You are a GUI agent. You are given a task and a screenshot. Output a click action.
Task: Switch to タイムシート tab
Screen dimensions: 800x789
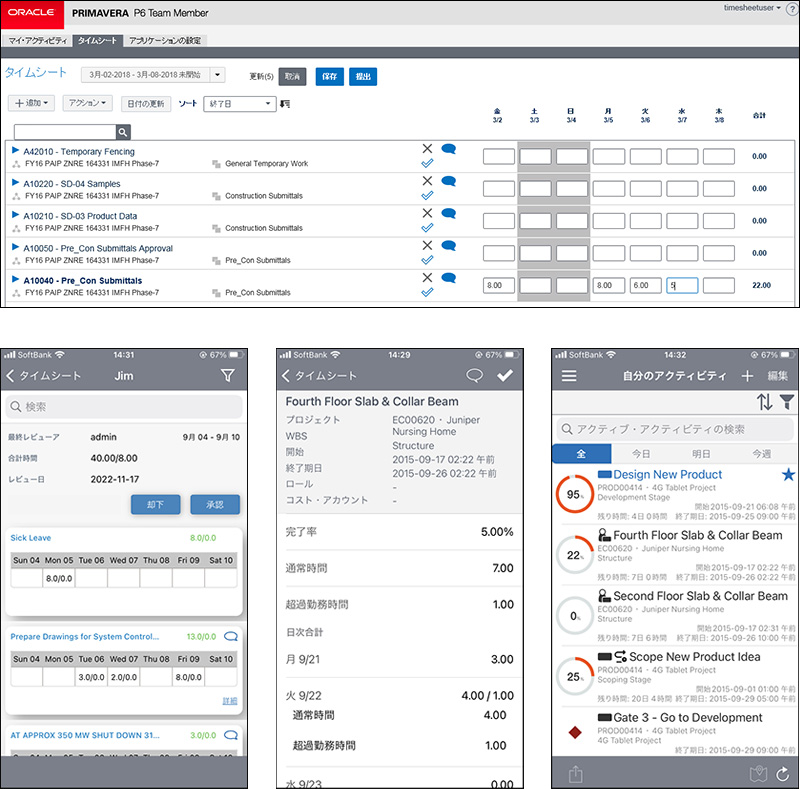97,40
